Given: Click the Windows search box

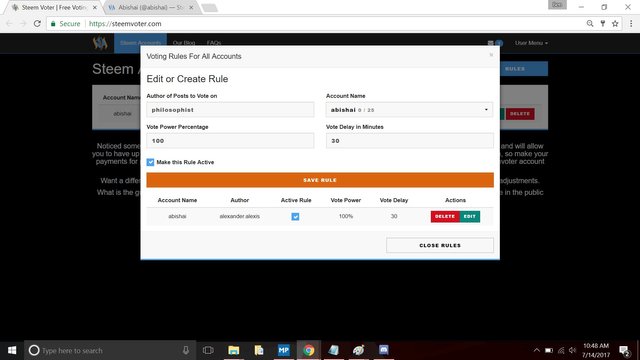Looking at the screenshot, I should [x=110, y=350].
